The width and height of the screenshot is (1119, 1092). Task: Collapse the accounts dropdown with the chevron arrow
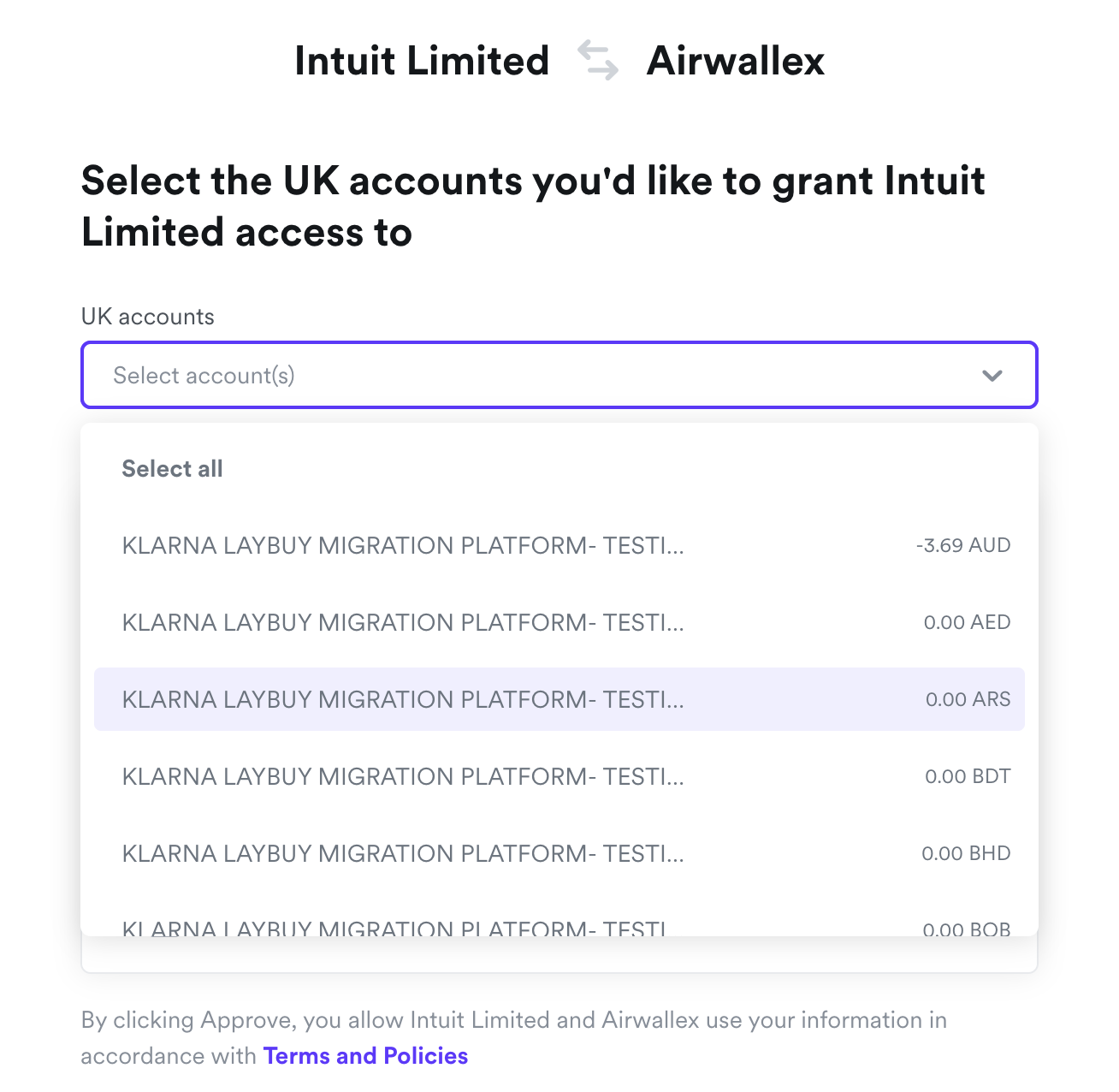[992, 376]
